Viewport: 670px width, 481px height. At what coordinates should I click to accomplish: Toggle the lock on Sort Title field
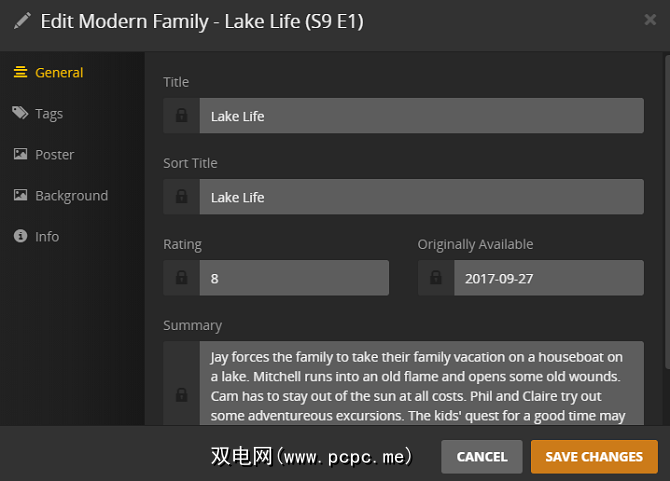(x=181, y=197)
